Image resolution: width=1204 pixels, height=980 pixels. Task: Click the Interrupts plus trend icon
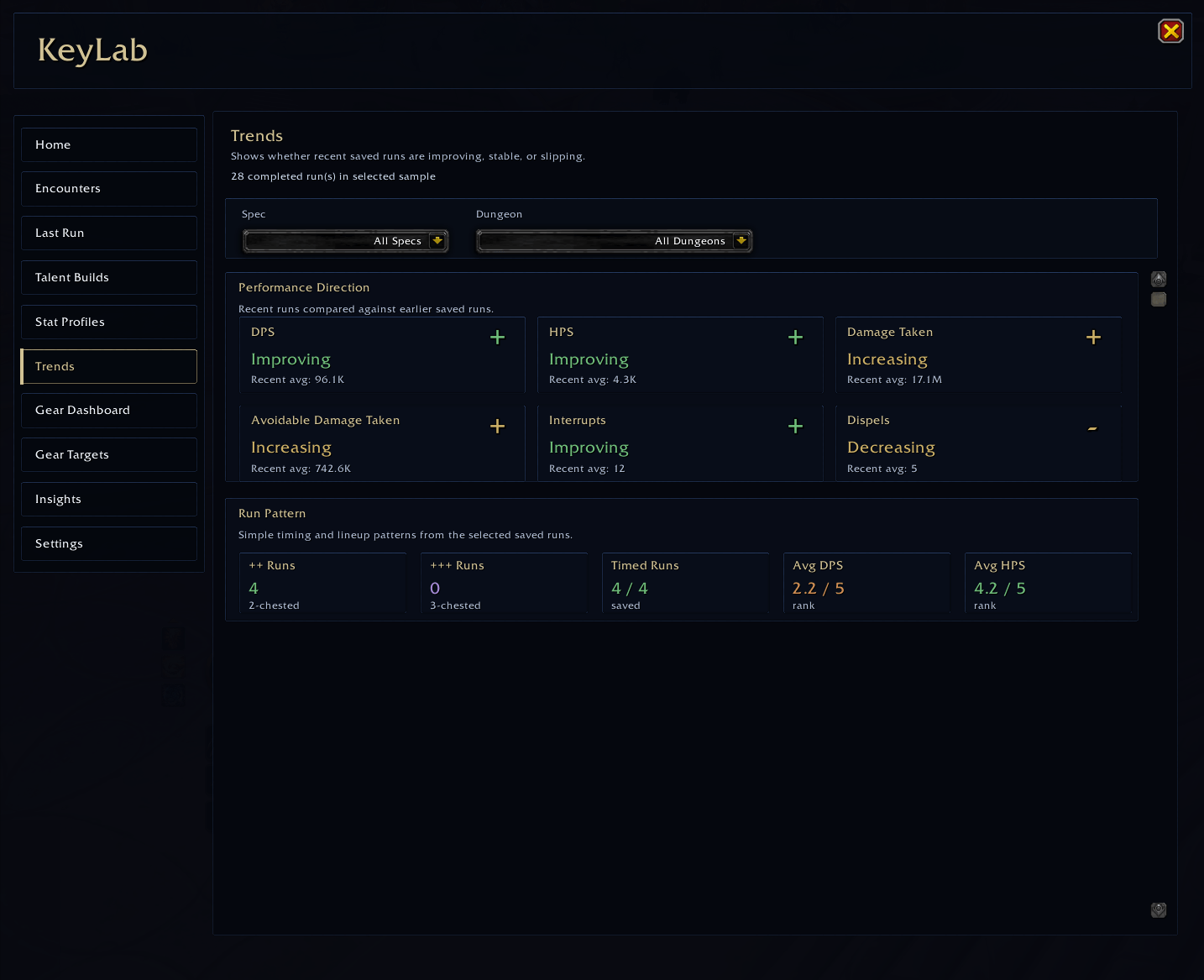click(795, 427)
